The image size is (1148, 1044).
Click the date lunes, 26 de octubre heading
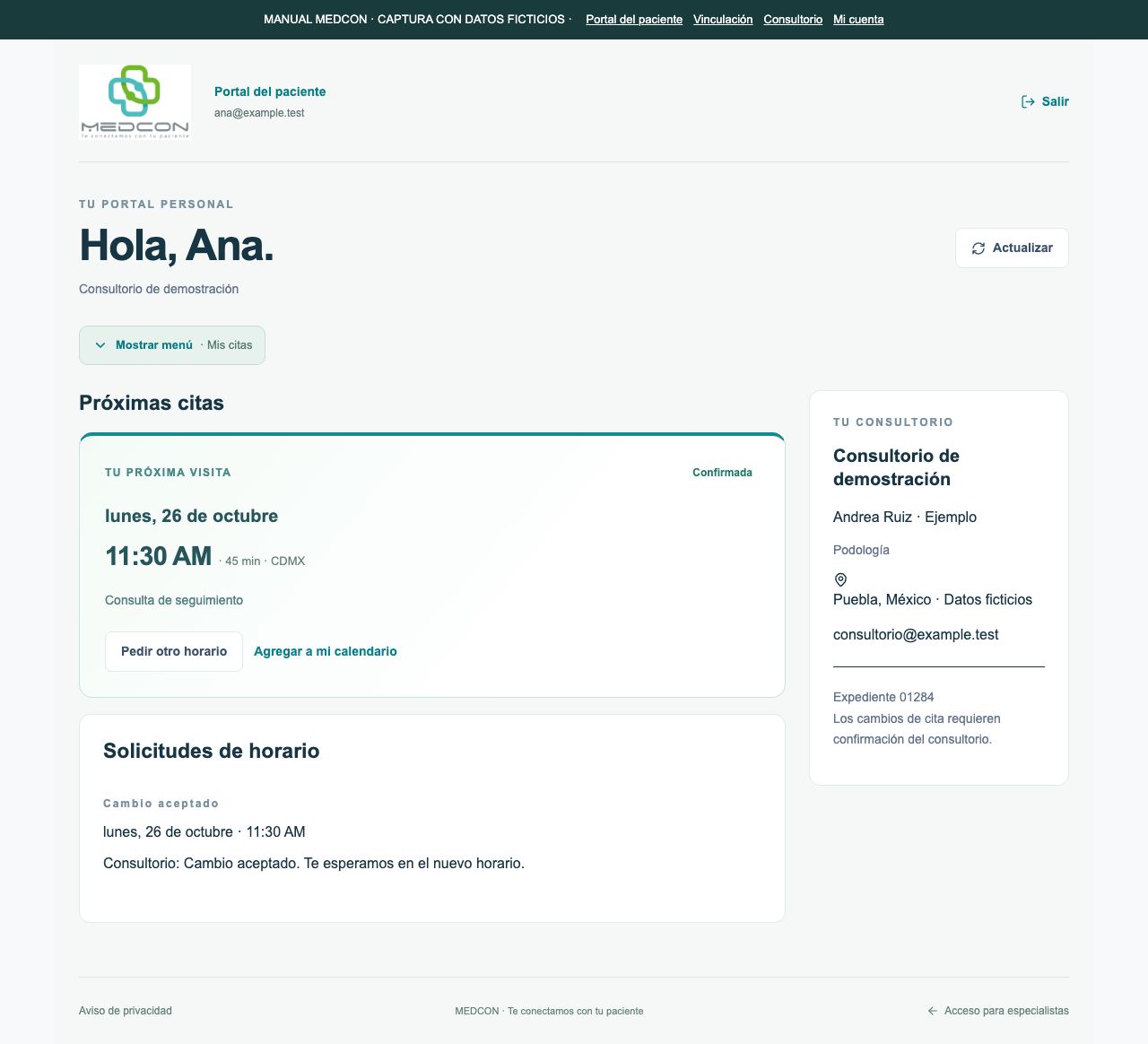click(191, 516)
